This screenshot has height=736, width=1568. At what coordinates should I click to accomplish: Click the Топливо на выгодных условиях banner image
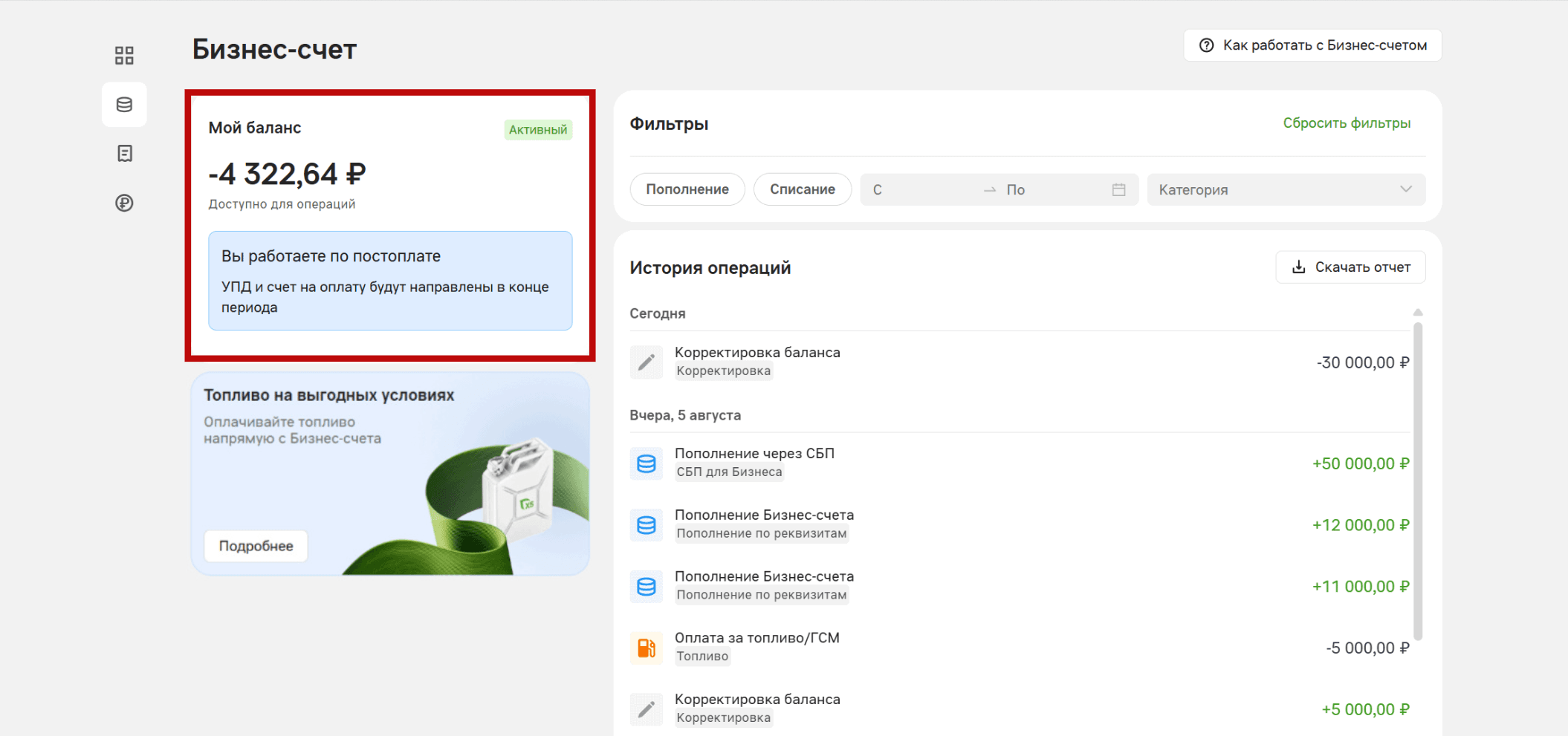coord(390,474)
